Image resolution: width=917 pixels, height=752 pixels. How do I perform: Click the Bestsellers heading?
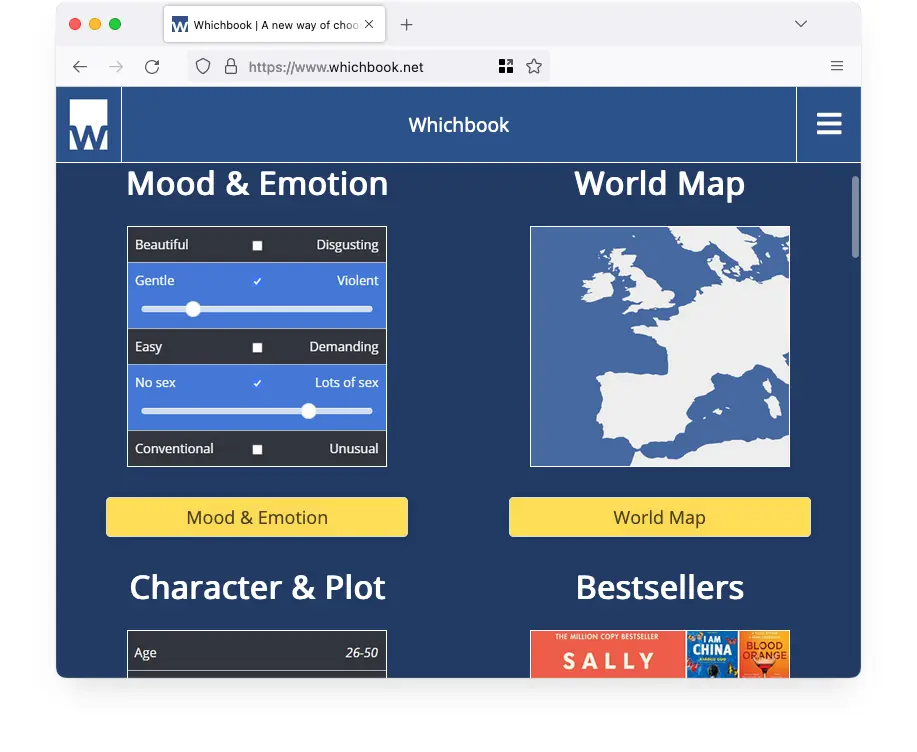660,587
